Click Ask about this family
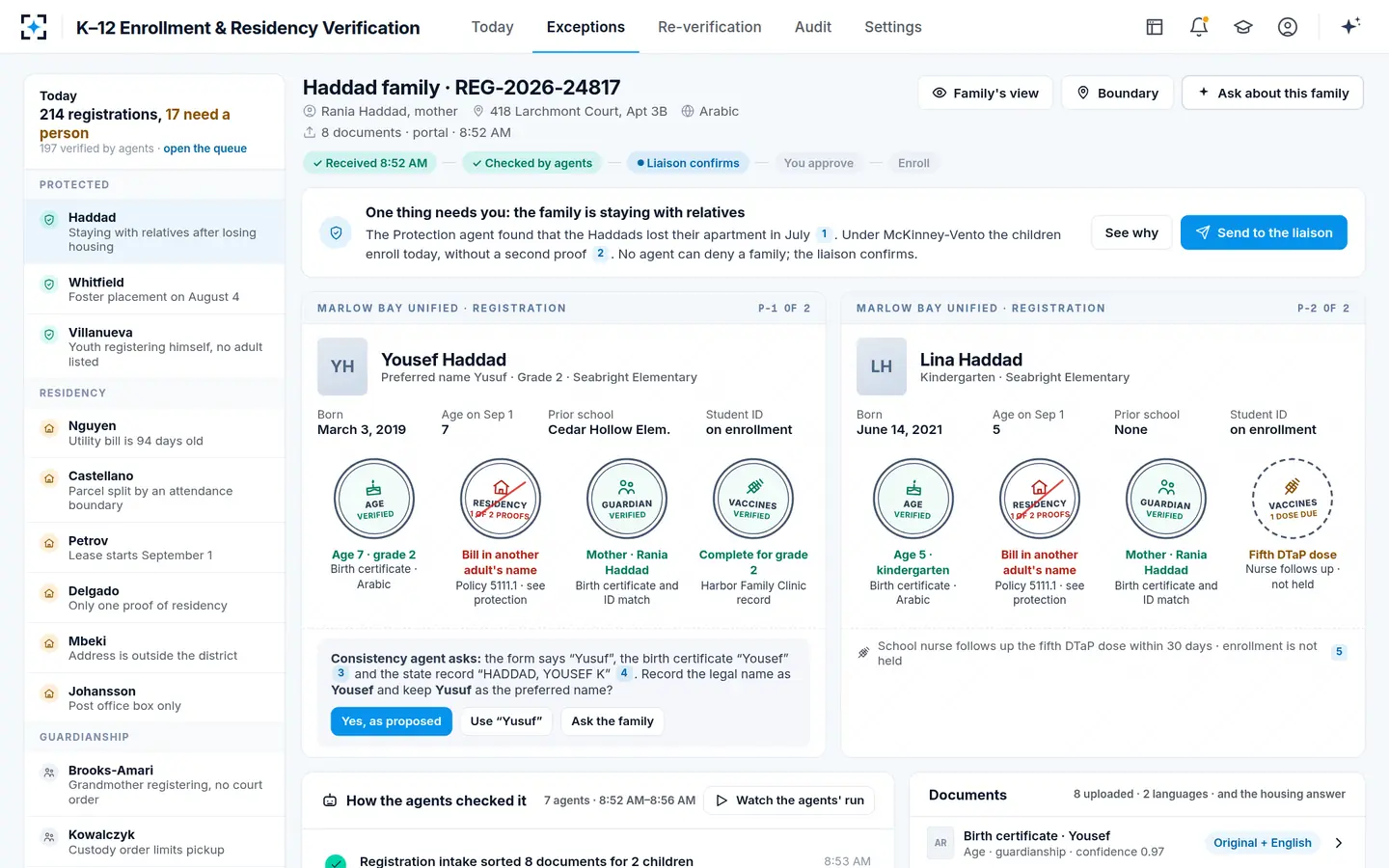 click(1272, 93)
